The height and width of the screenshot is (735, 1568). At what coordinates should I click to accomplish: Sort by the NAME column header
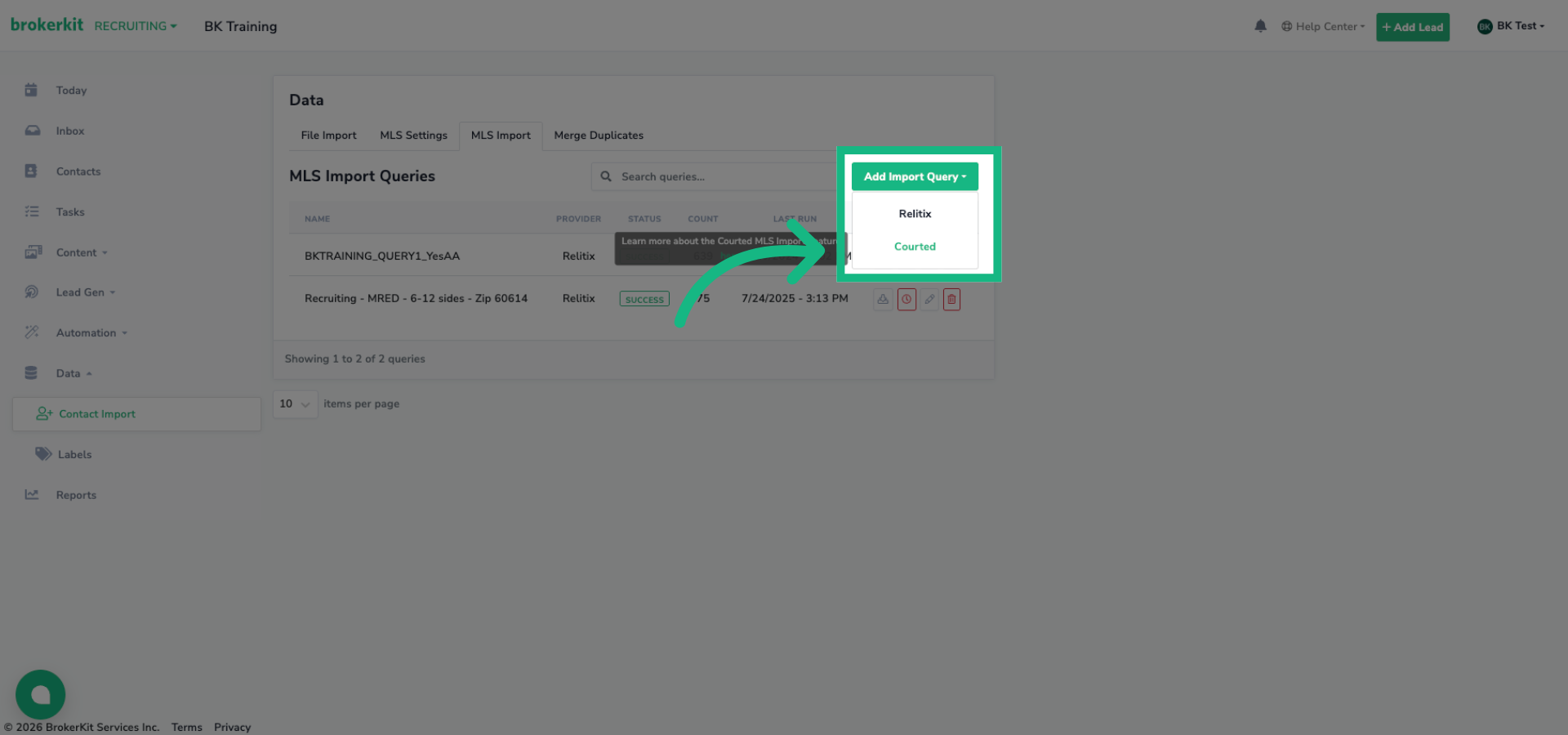tap(317, 219)
